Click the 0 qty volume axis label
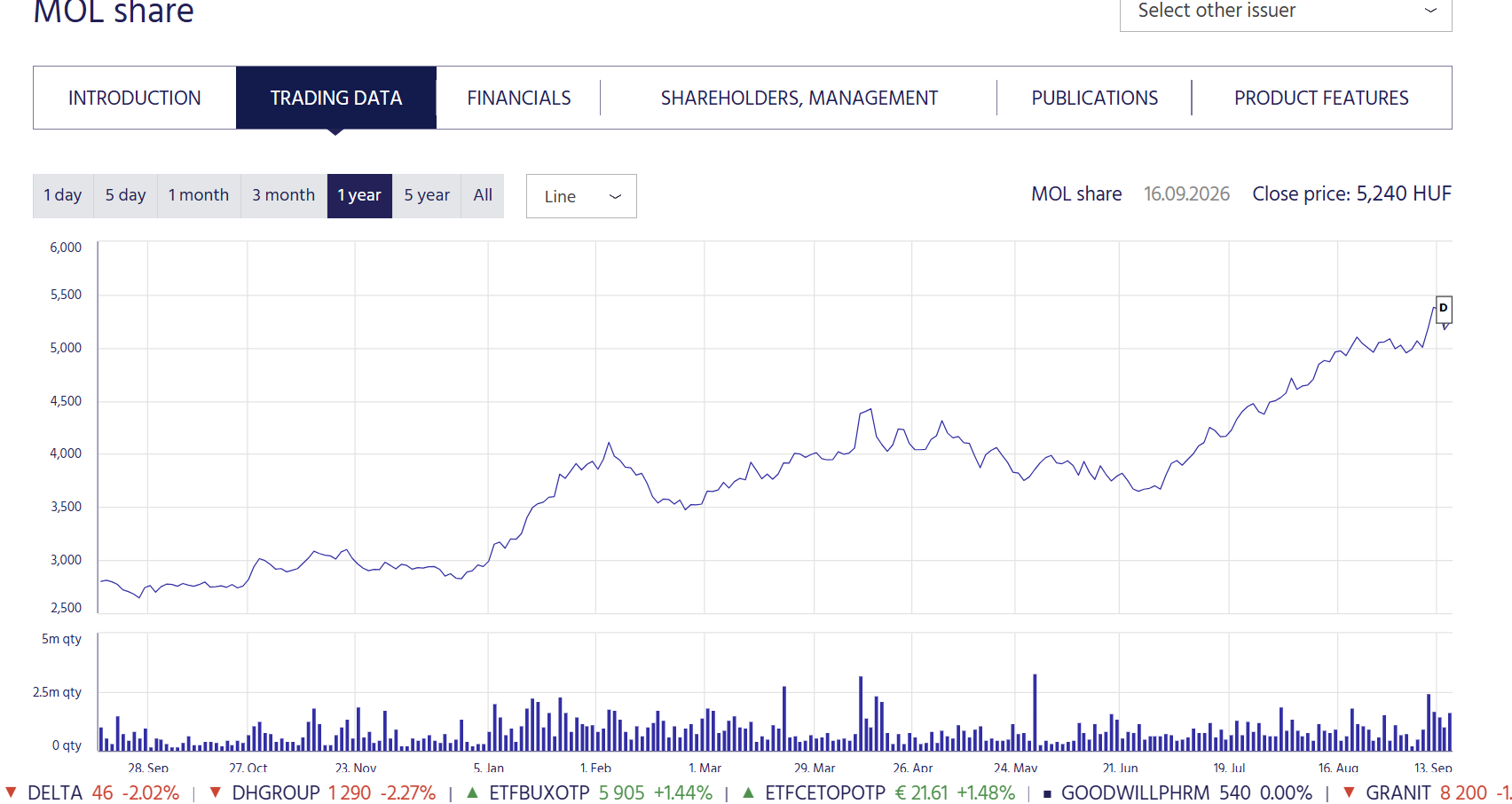Viewport: 1512px width, 804px height. click(67, 745)
